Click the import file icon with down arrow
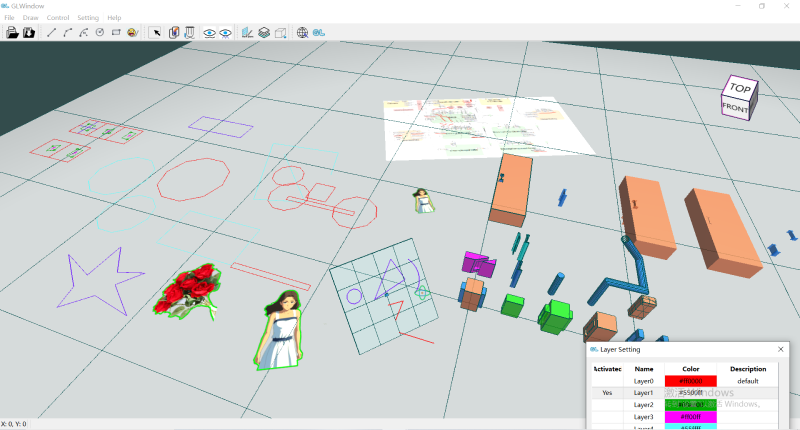800x430 pixels. pyautogui.click(x=29, y=32)
